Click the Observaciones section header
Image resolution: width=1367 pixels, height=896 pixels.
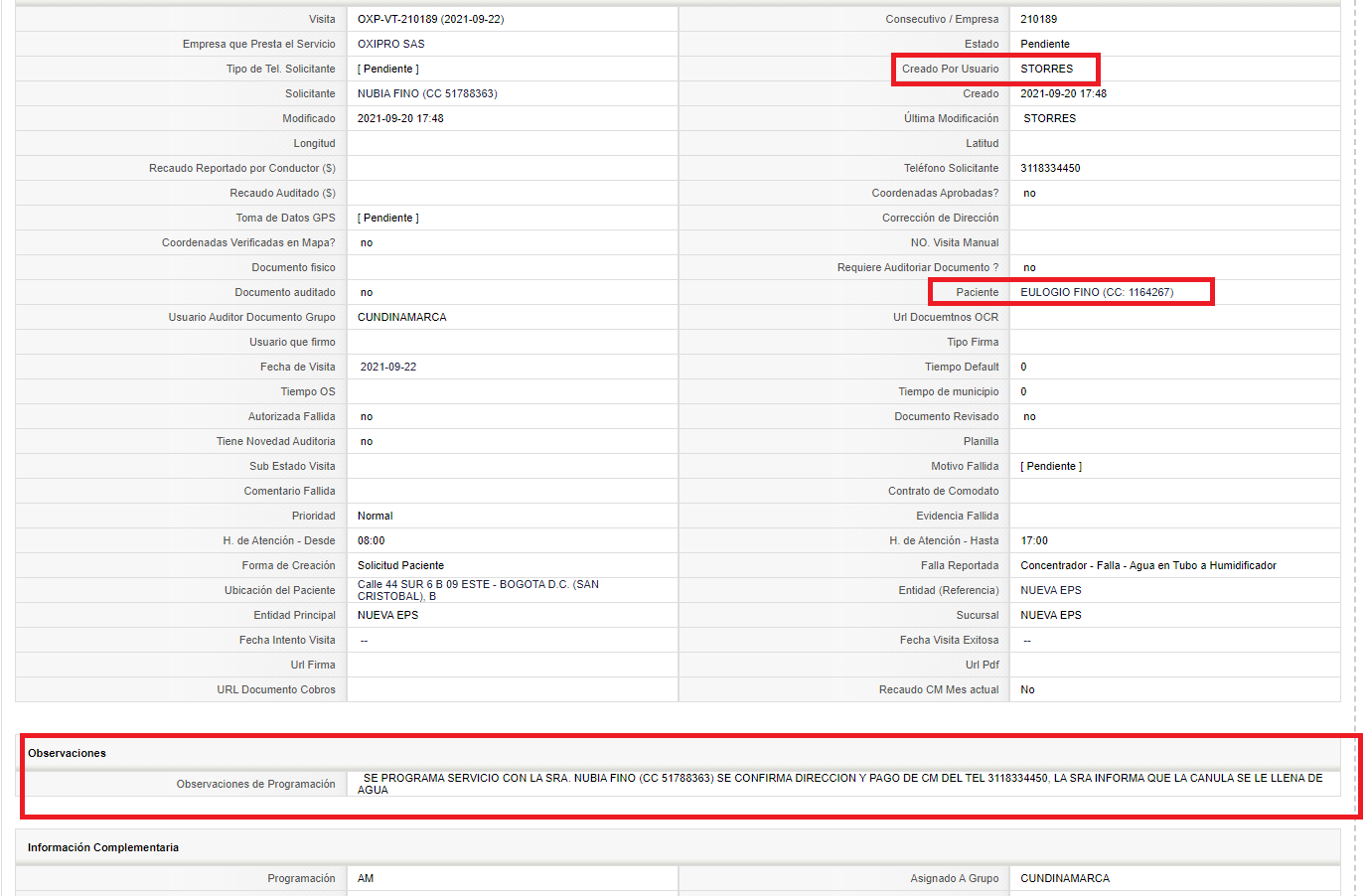tap(67, 753)
